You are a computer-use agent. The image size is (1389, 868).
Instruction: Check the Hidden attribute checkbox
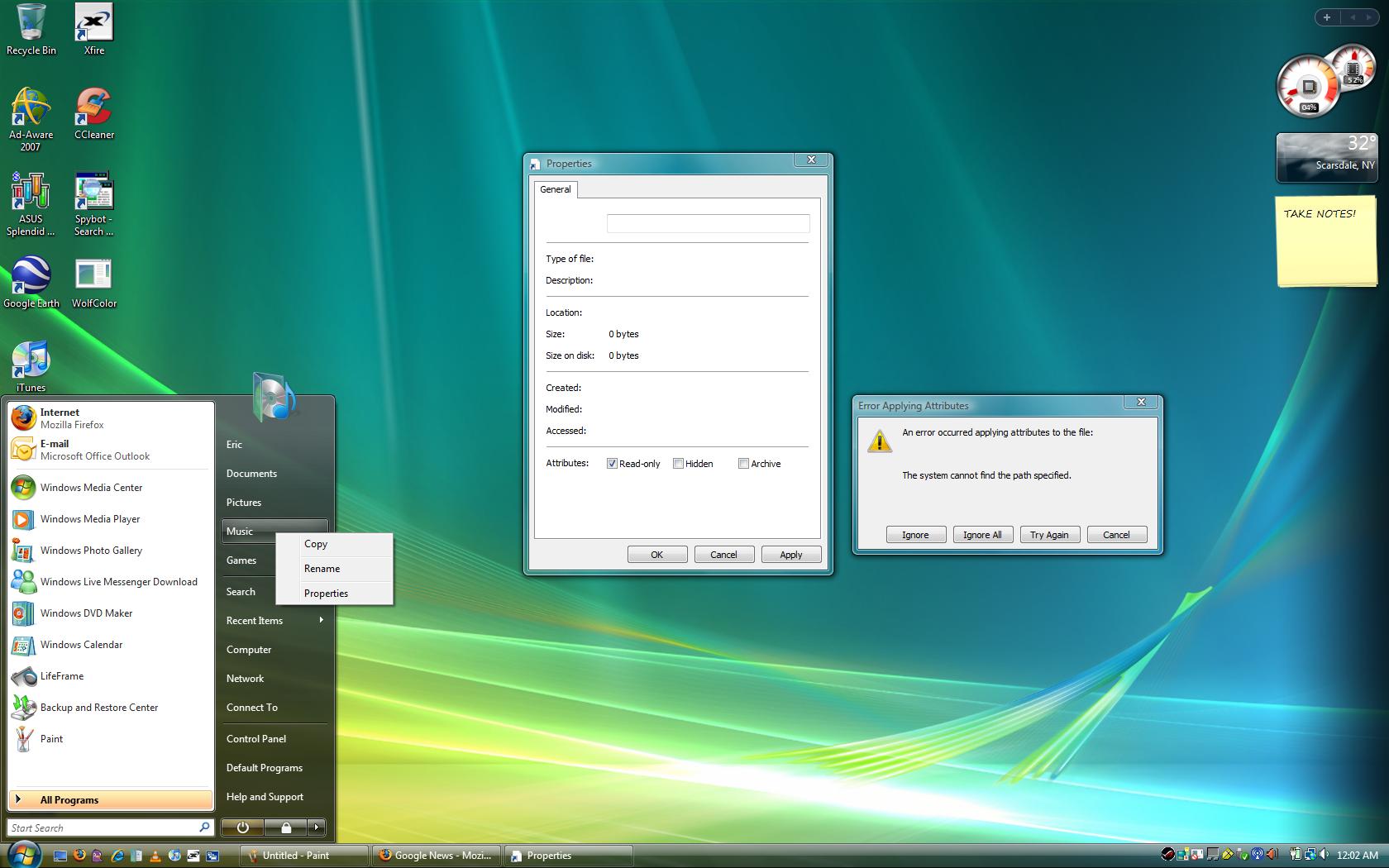(x=678, y=464)
